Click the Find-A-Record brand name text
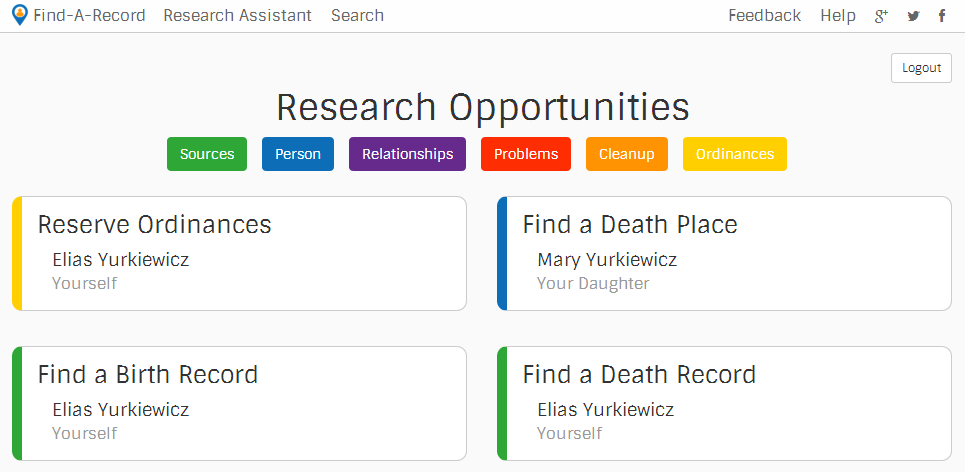 click(x=89, y=16)
